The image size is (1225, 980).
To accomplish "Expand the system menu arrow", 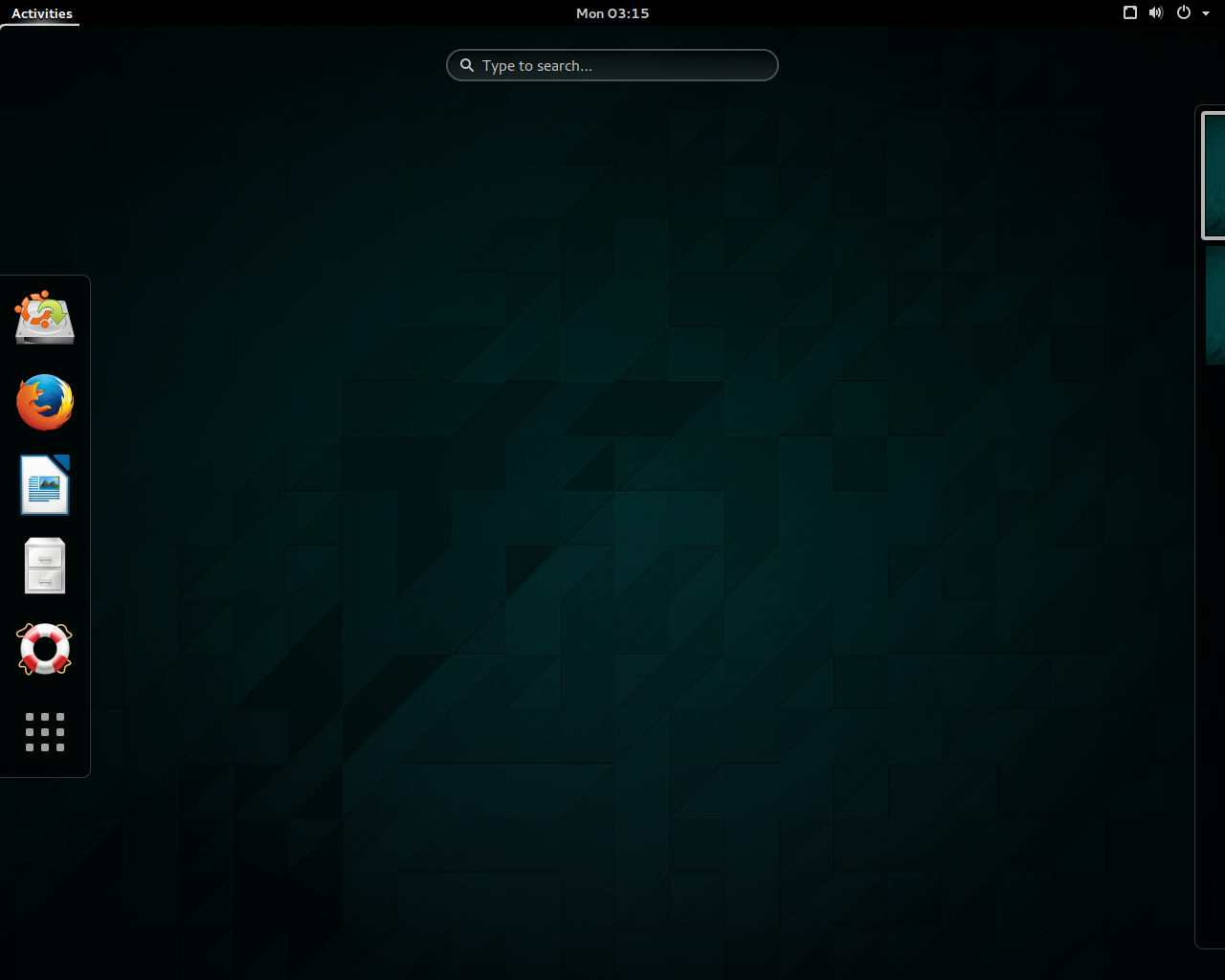I will pyautogui.click(x=1206, y=13).
